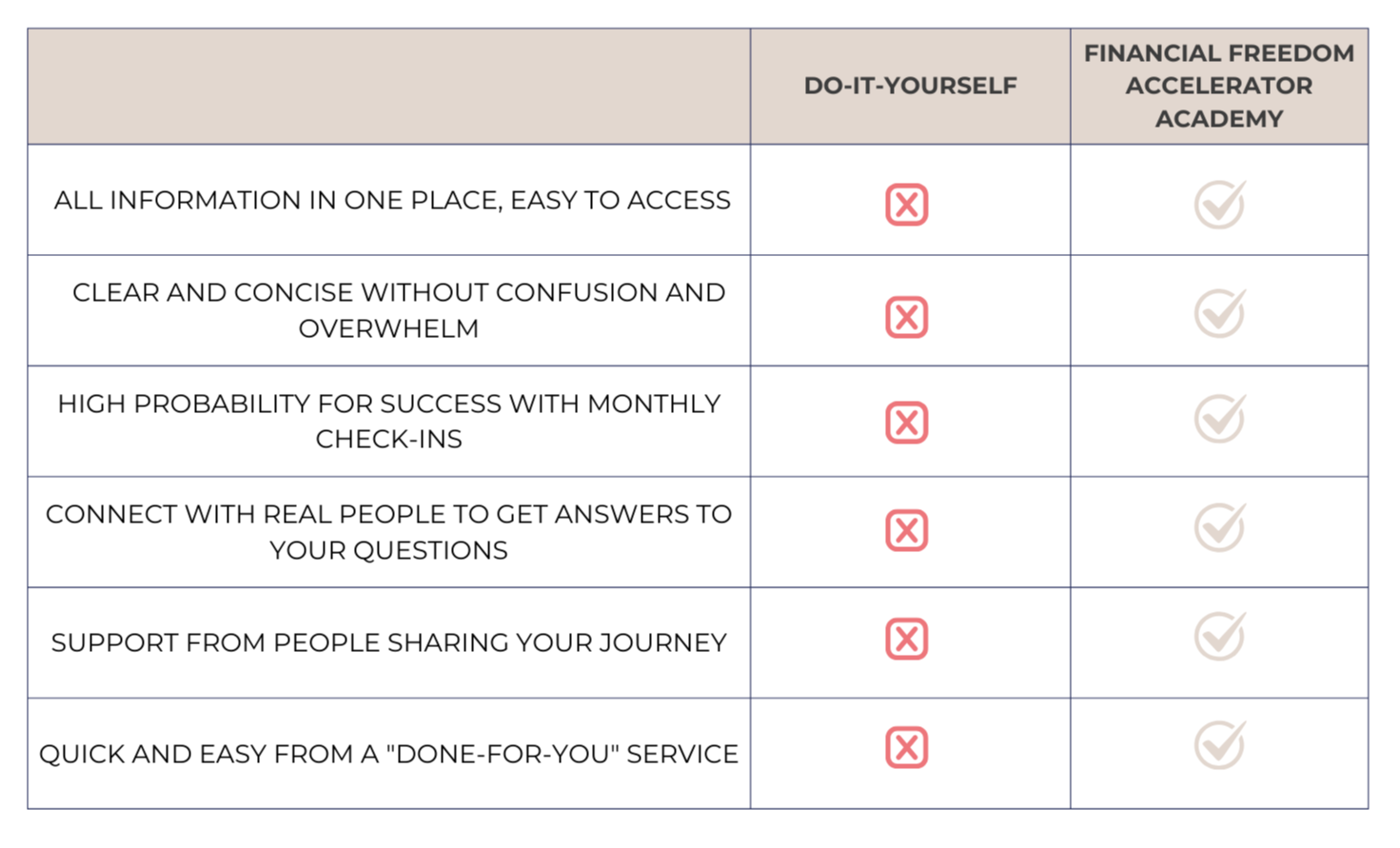
Task: Click the red X in 'High probability for success' row
Action: [x=906, y=423]
